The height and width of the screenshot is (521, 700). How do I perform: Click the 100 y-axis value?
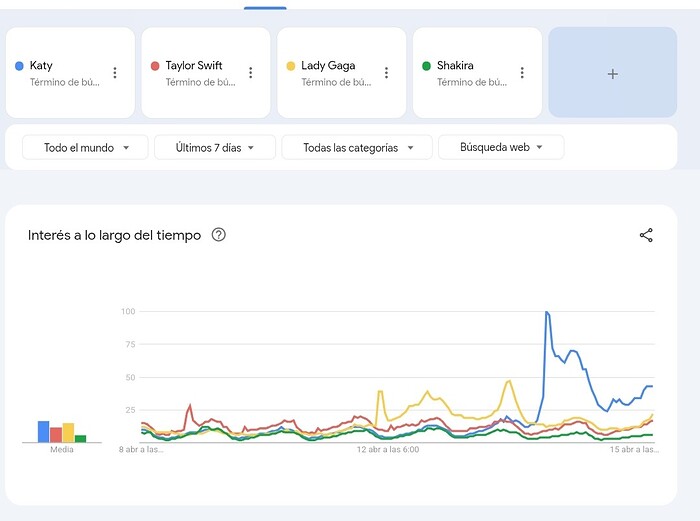click(128, 311)
